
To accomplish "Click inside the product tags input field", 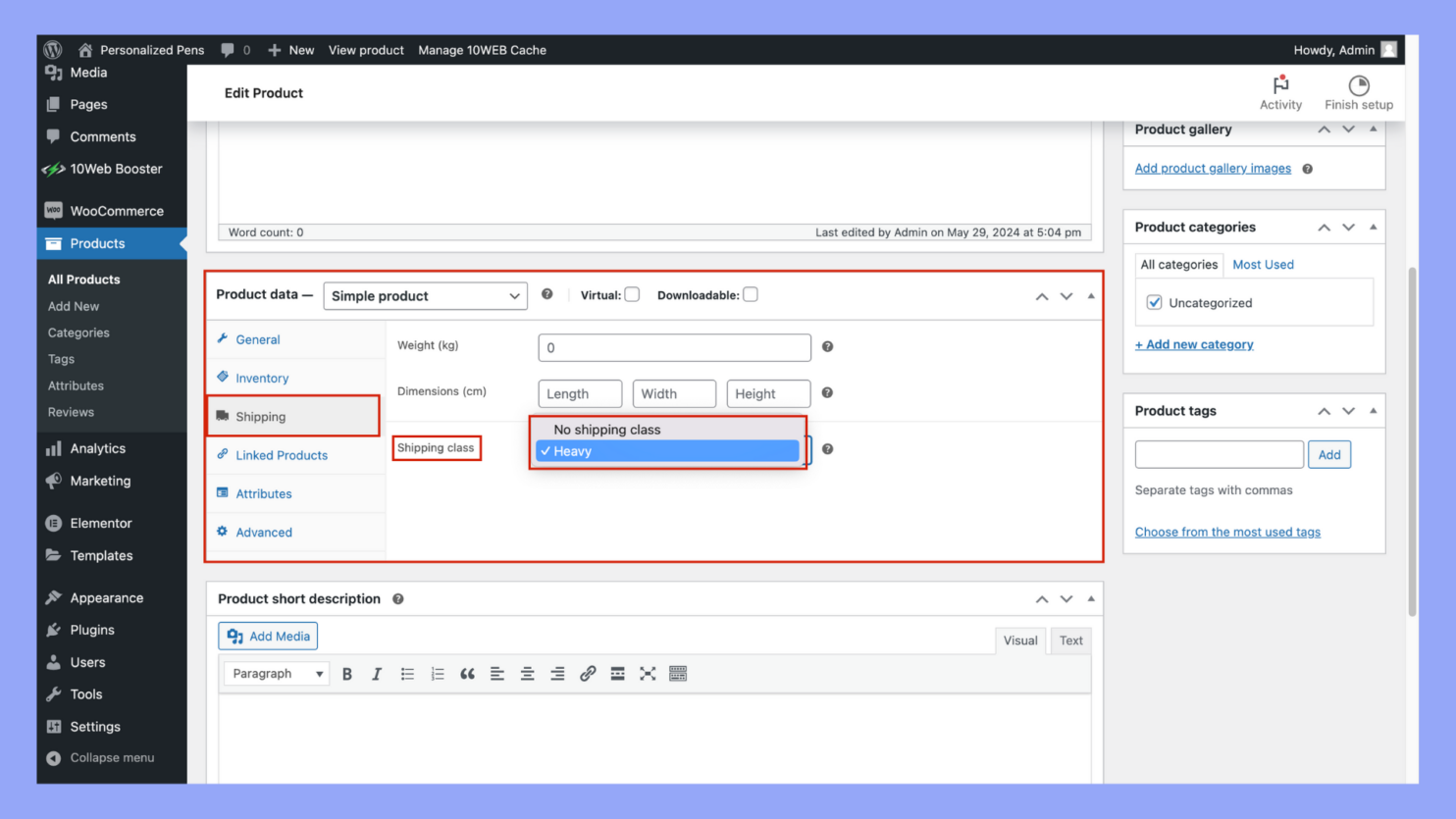I will (1219, 453).
